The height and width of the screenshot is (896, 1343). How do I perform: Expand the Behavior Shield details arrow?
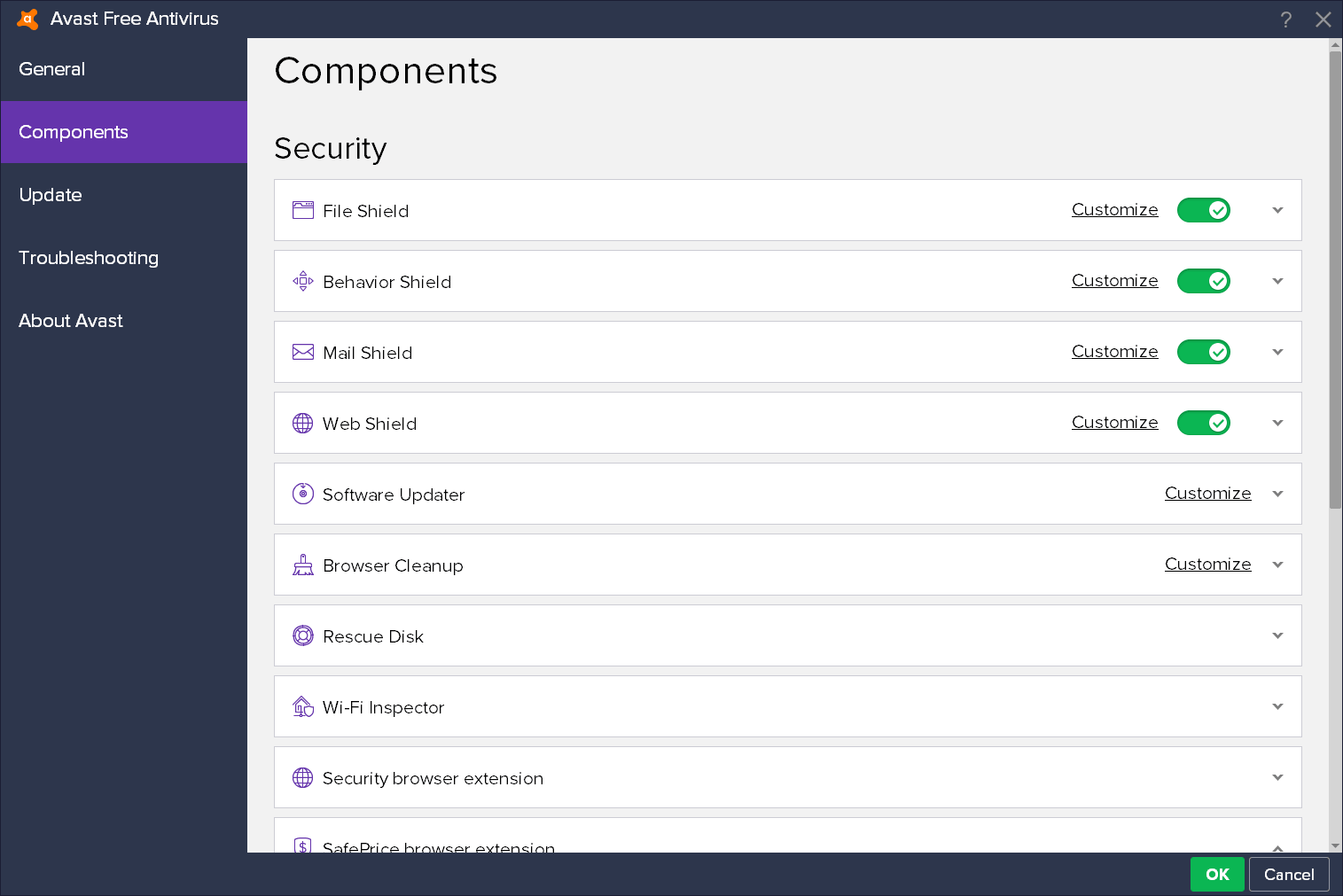click(1277, 281)
